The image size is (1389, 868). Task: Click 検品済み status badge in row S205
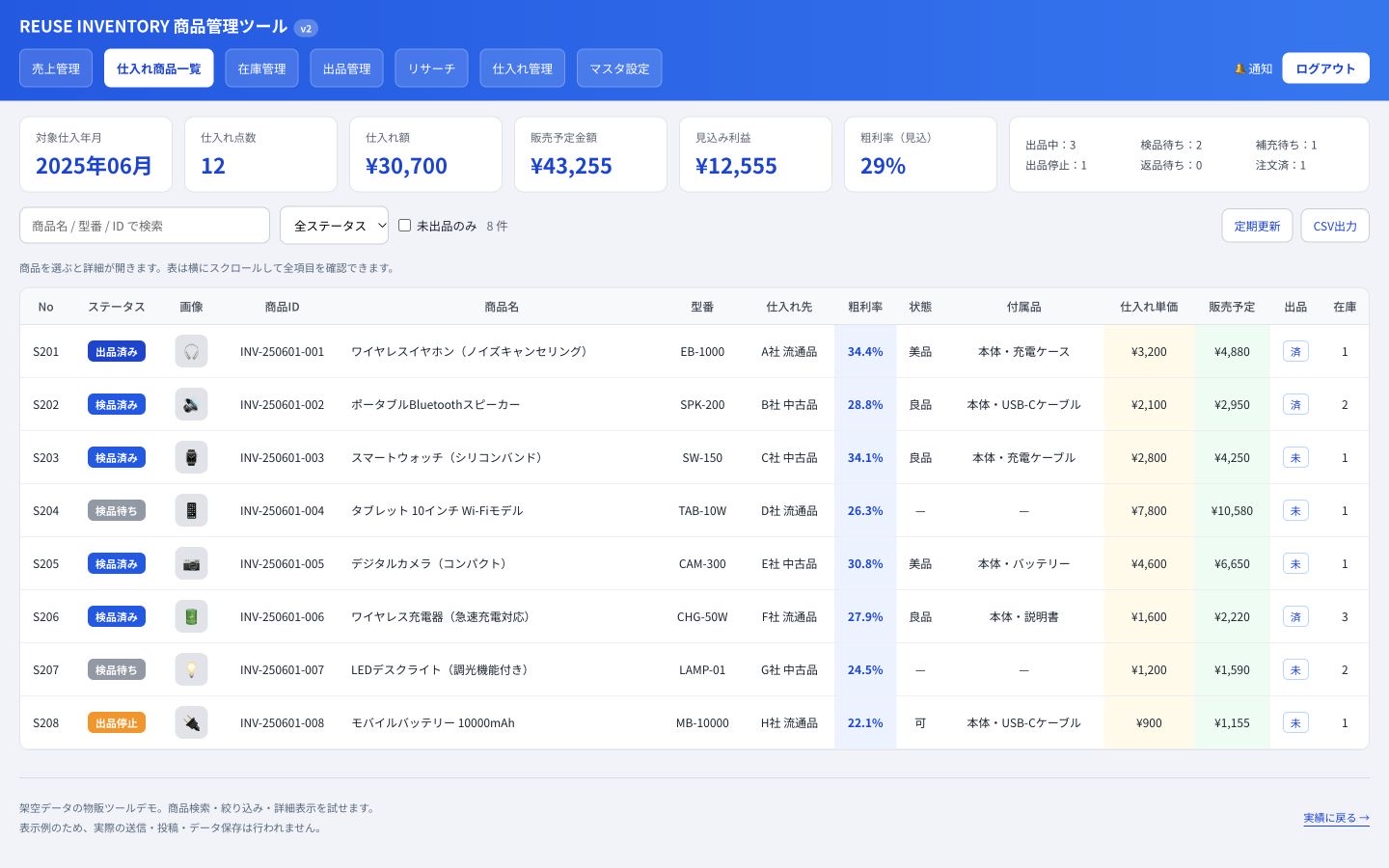tap(117, 563)
